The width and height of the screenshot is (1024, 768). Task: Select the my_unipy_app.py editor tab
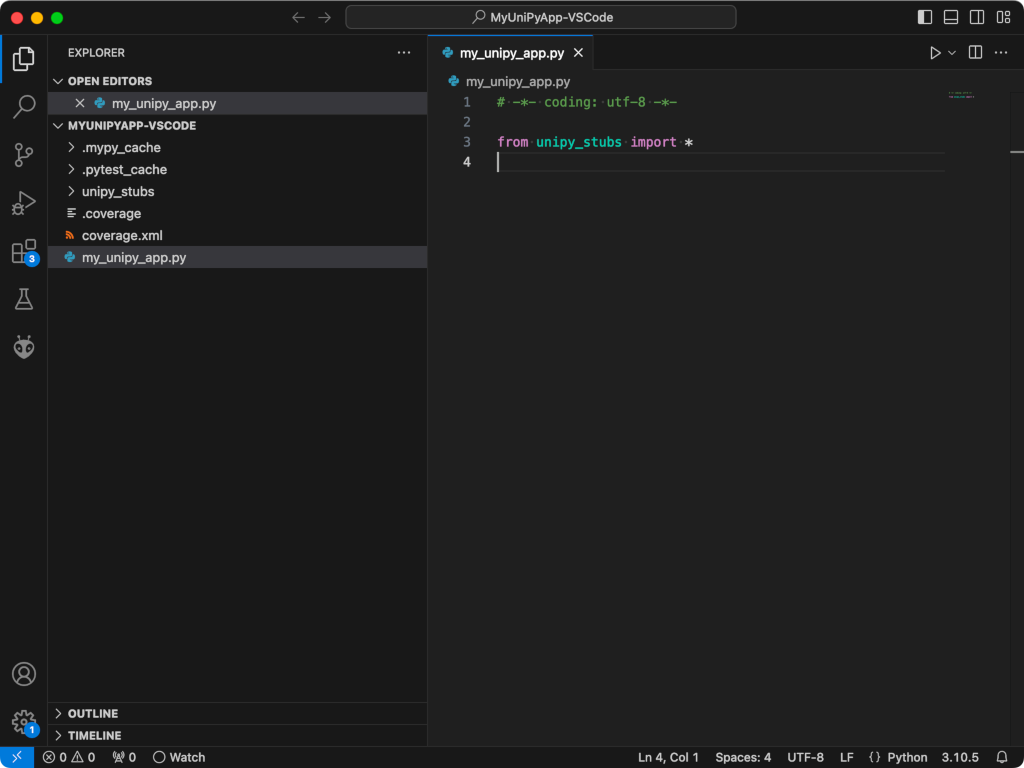click(x=511, y=53)
